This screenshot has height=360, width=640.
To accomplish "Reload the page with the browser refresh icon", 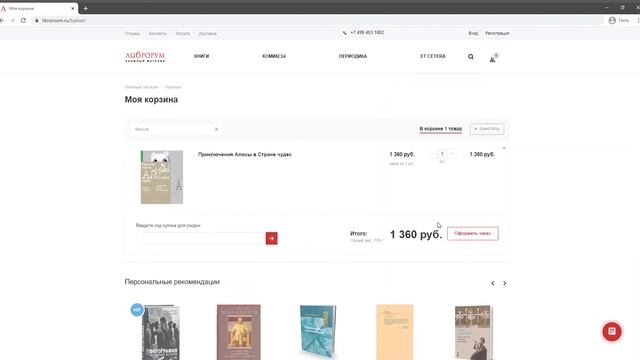I will pos(23,20).
